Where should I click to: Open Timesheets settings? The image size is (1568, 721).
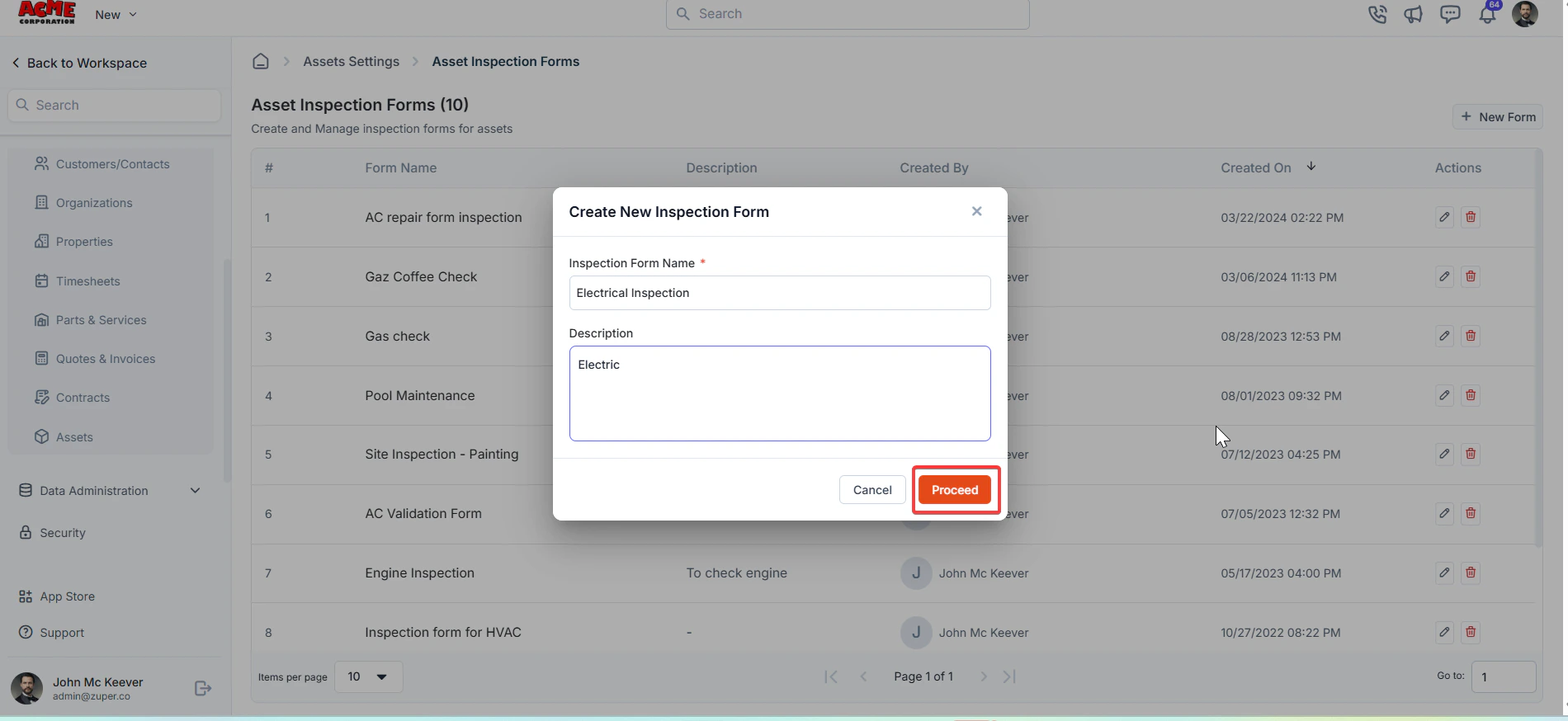78,281
